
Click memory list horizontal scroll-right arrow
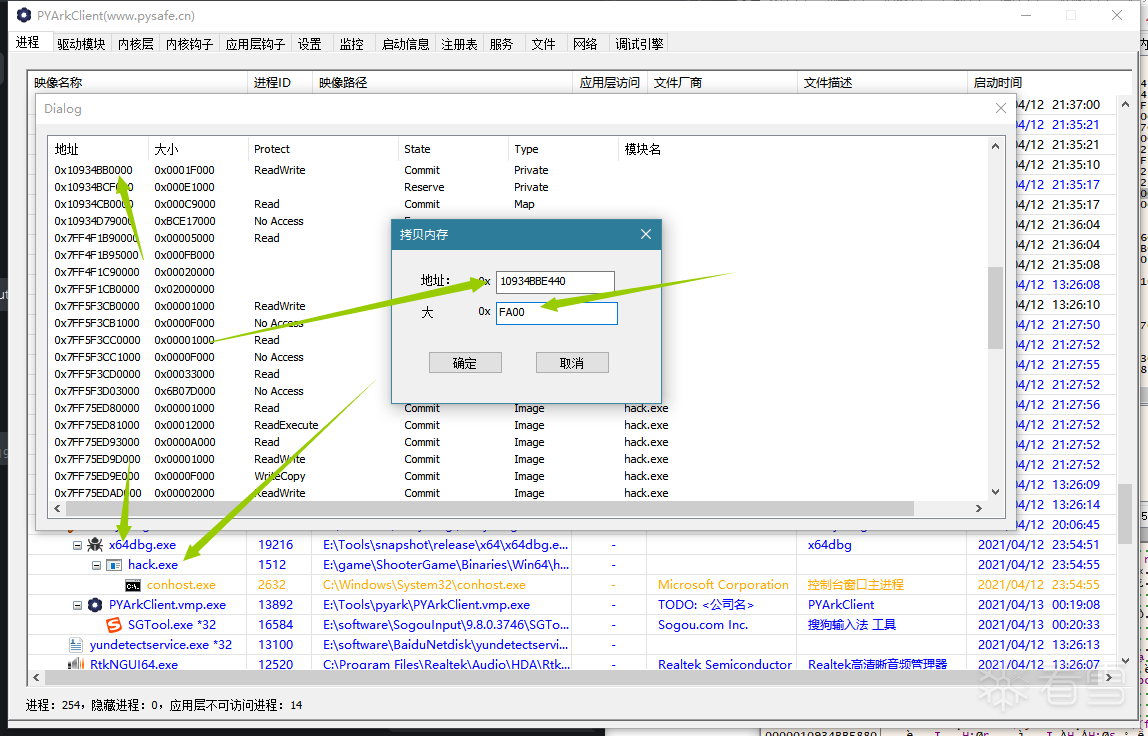pyautogui.click(x=979, y=508)
